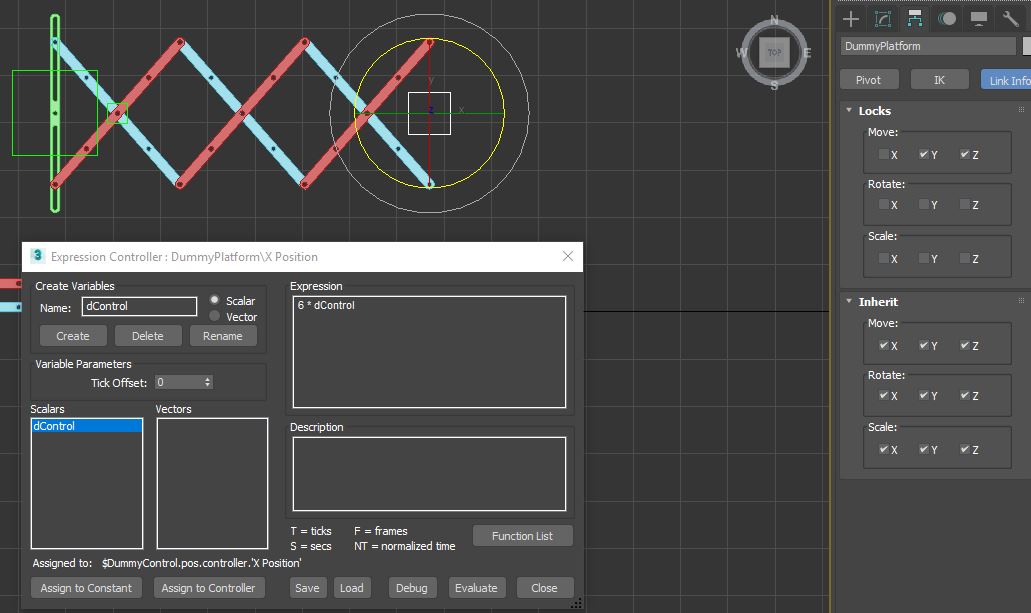Screen dimensions: 1031x613
Task: Select the white dummy box in the viewport
Action: click(x=429, y=113)
